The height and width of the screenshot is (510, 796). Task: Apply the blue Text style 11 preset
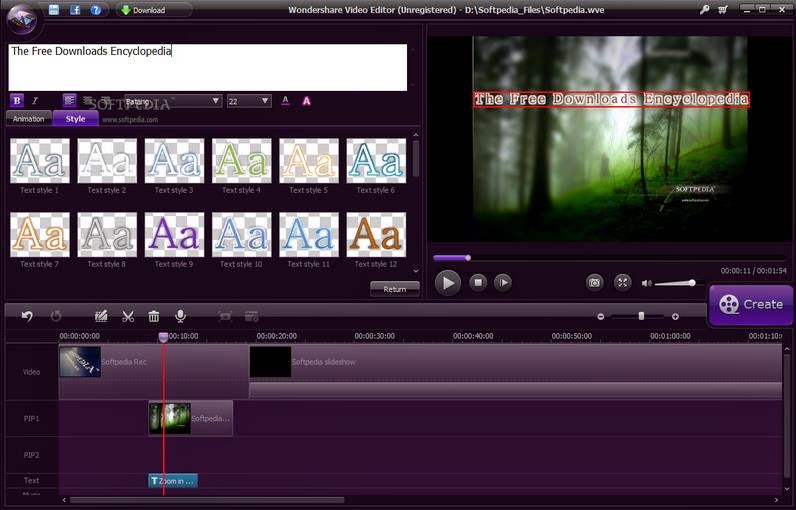point(309,235)
